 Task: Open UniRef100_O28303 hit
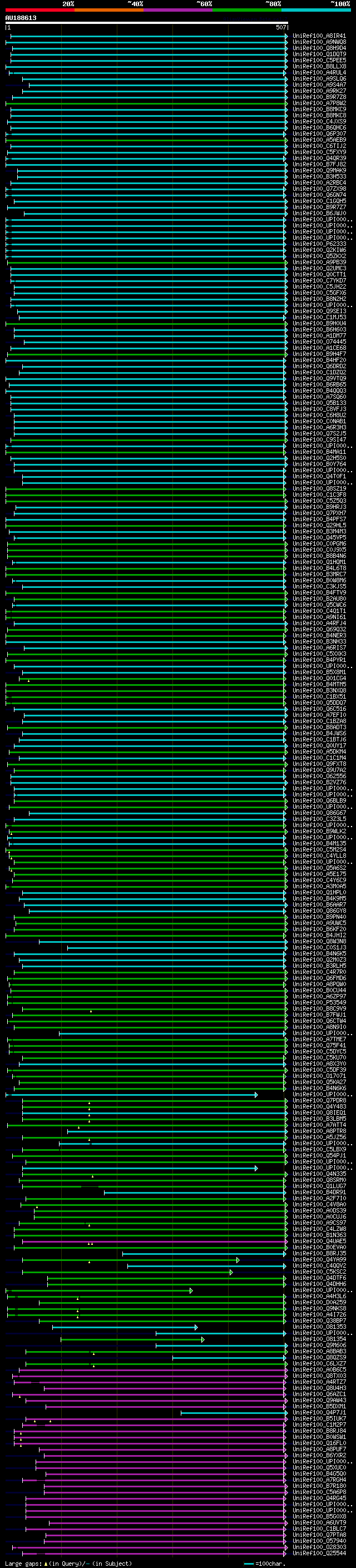[x=319, y=1547]
